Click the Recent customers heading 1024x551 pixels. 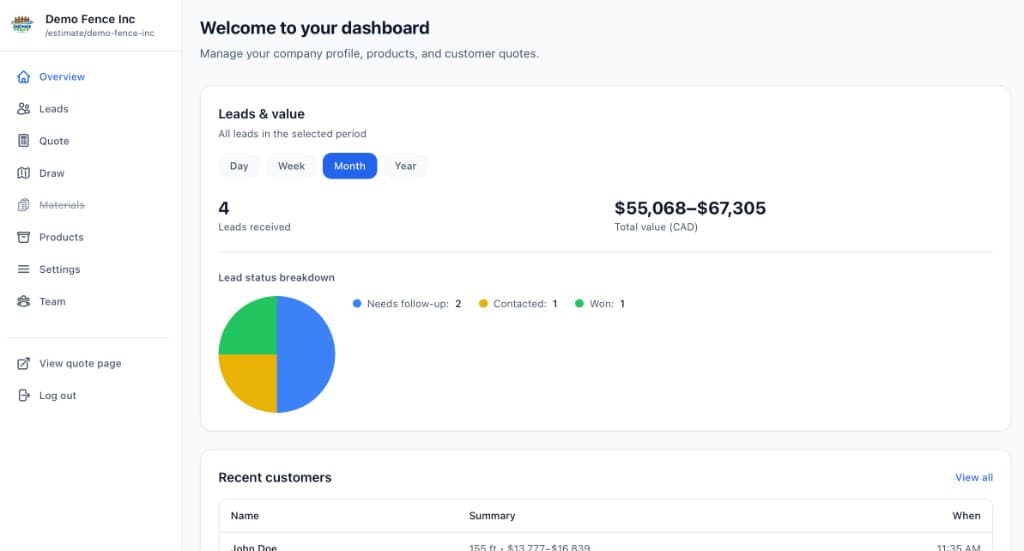coord(275,477)
